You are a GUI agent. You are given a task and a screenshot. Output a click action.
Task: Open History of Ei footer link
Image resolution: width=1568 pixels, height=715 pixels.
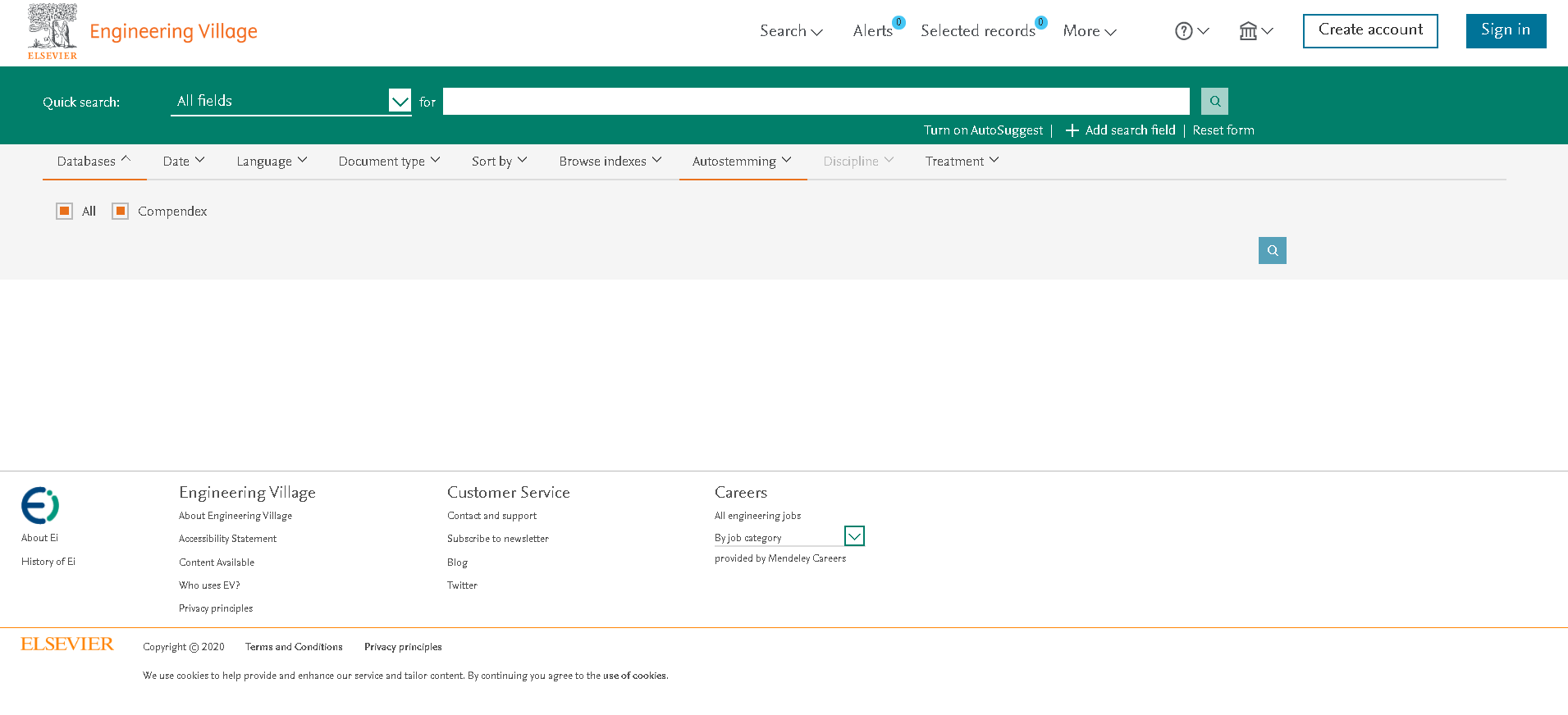click(48, 562)
